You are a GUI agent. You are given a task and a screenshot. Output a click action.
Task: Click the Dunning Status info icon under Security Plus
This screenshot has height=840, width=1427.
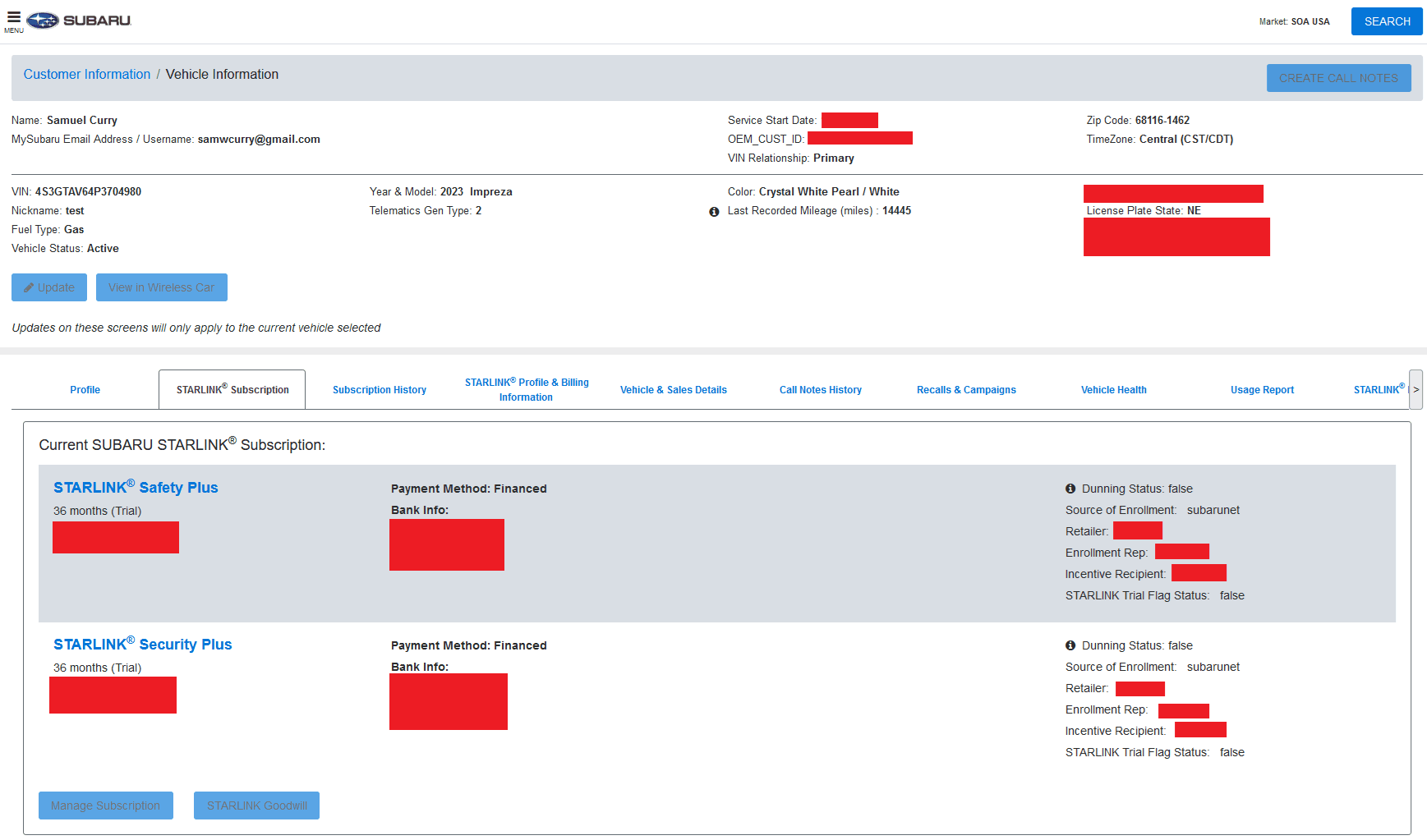tap(1070, 645)
